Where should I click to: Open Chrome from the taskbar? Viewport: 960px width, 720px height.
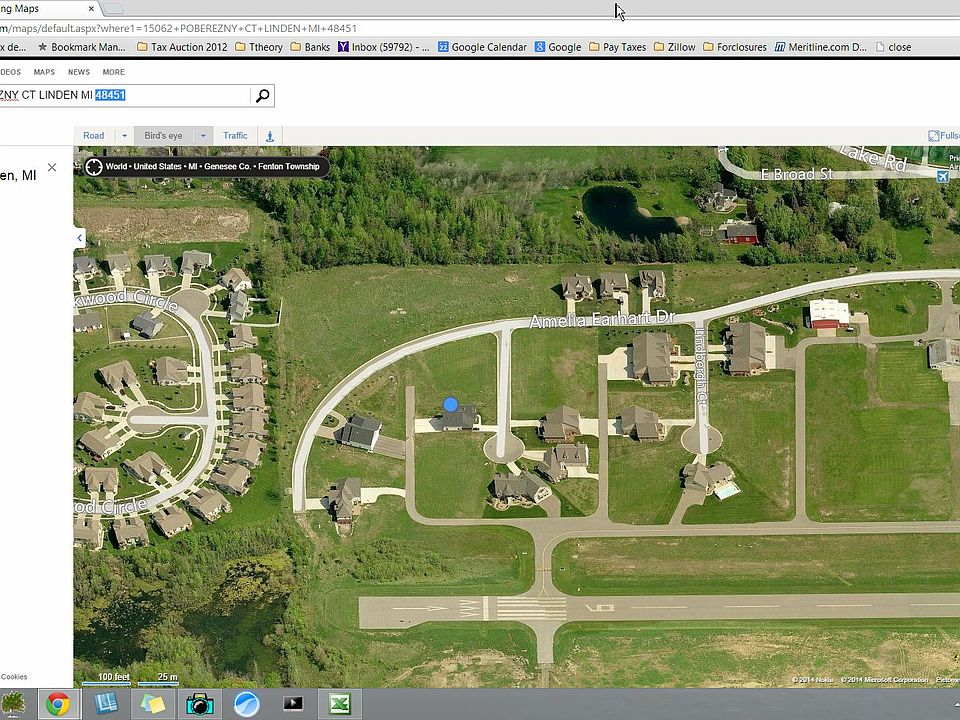(58, 704)
